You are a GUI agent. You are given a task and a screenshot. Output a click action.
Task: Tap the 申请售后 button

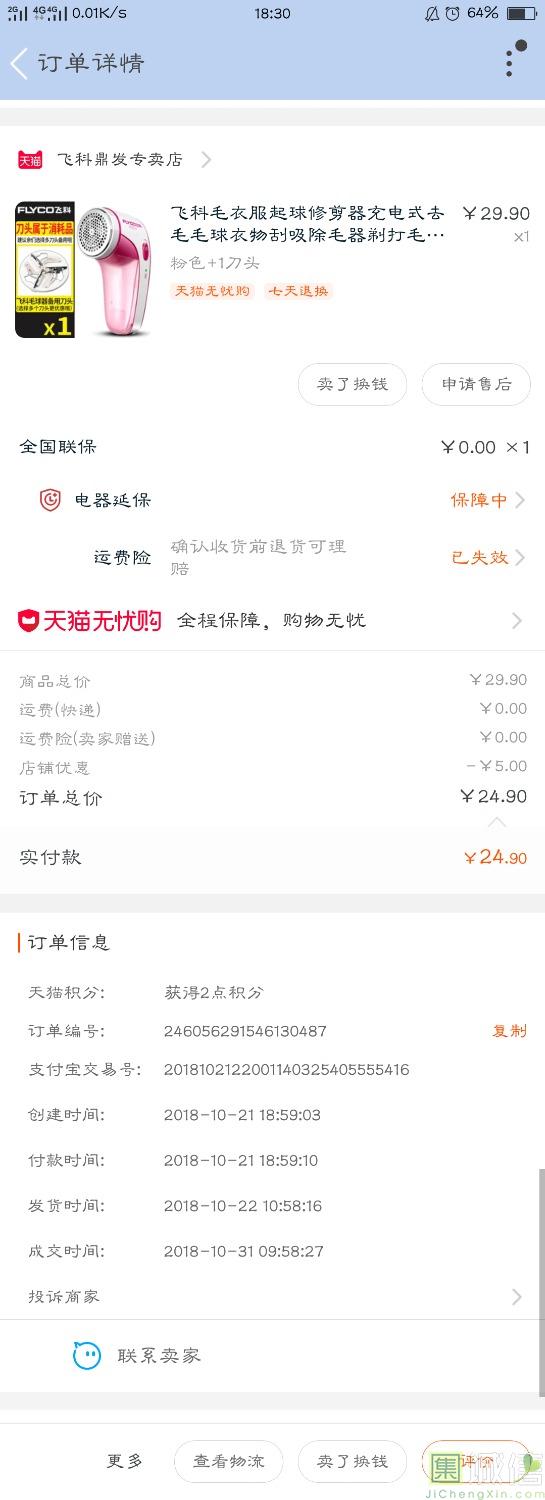coord(476,384)
